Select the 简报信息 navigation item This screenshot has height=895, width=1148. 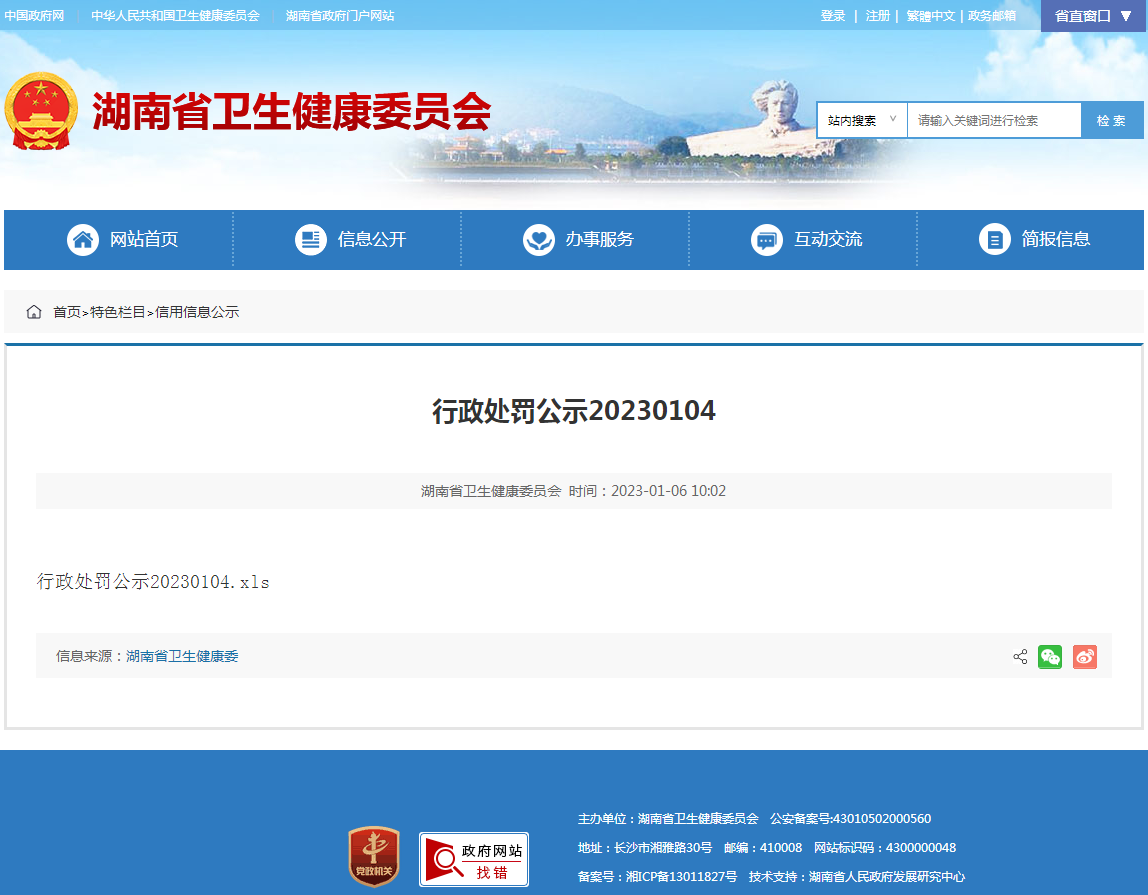1034,240
